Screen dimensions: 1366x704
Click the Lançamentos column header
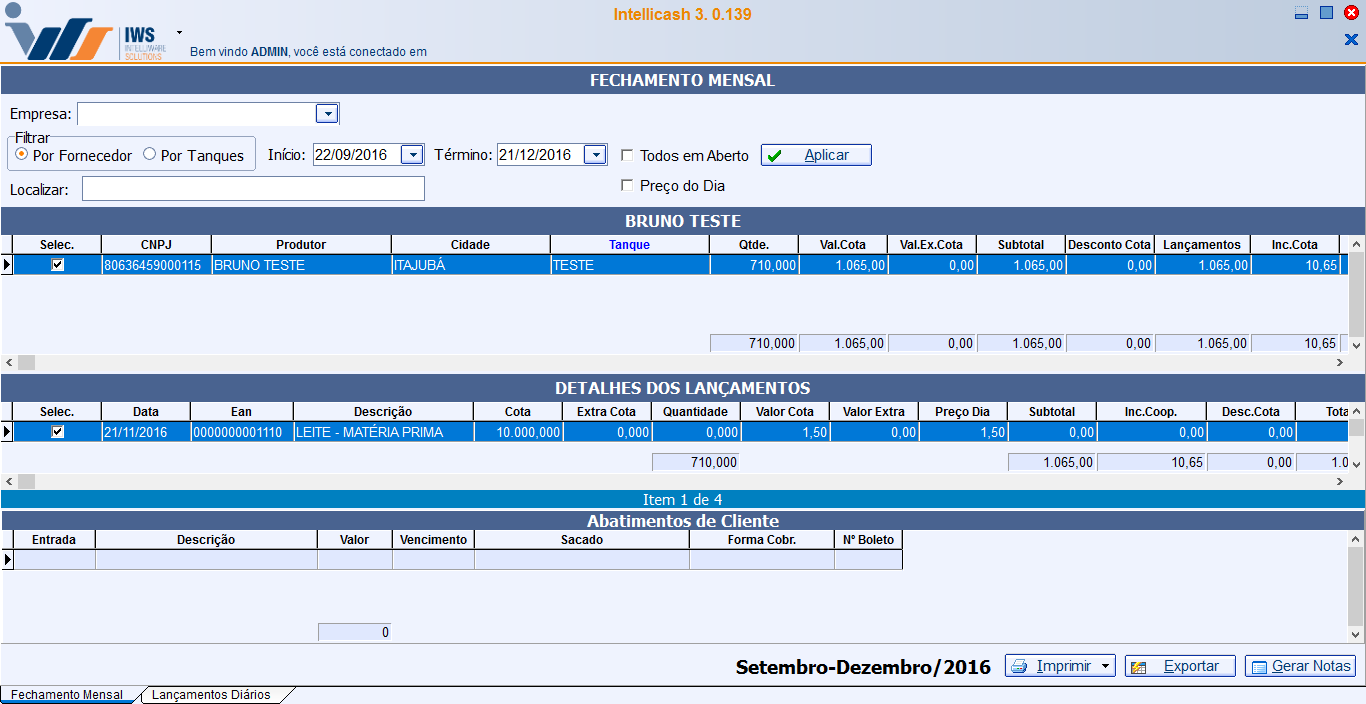1202,245
